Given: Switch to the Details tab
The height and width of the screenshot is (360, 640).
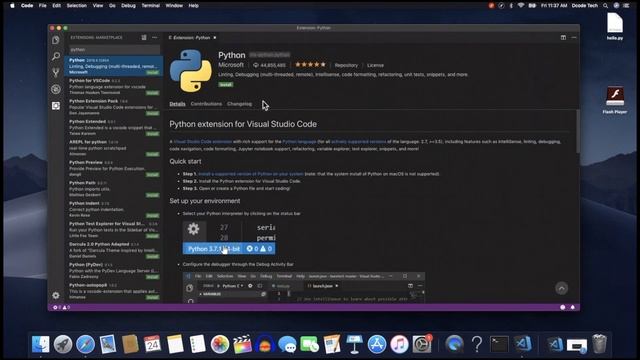Looking at the screenshot, I should coord(177,104).
